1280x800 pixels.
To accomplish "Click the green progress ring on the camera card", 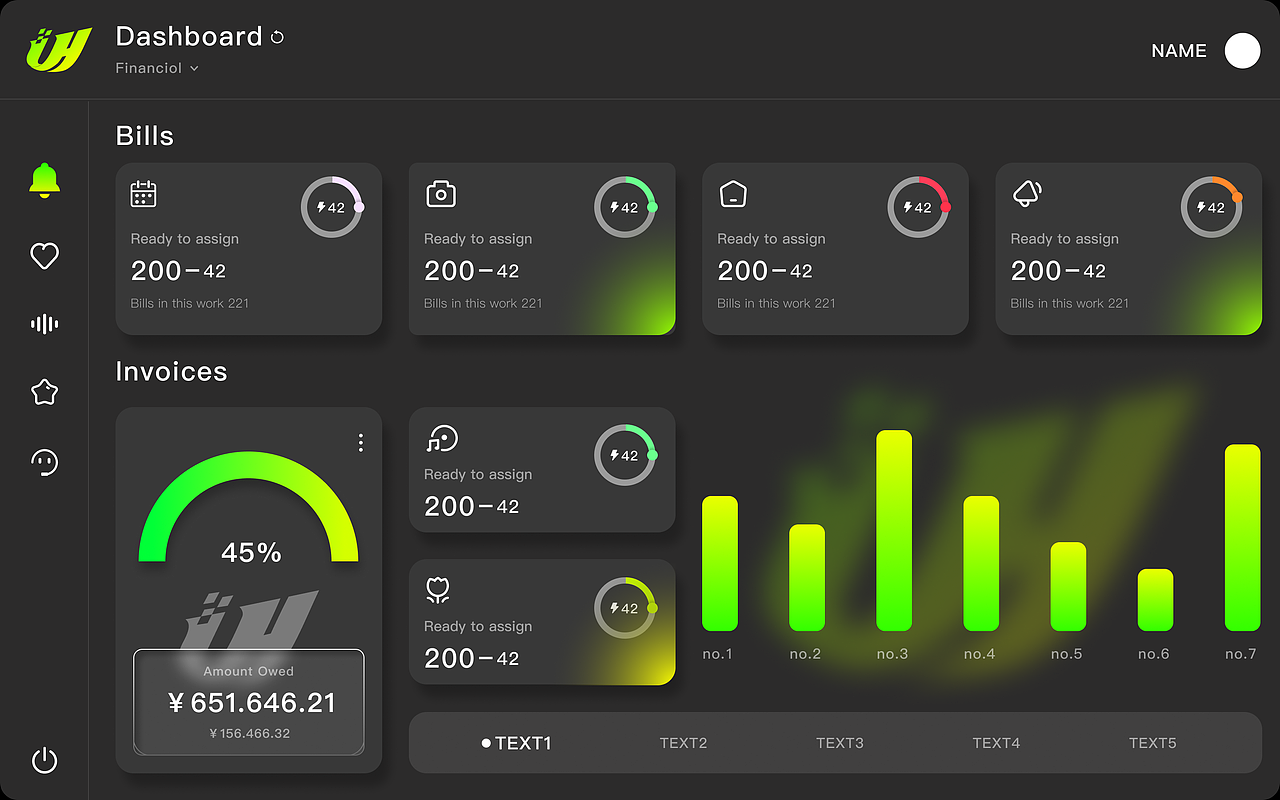I will click(x=625, y=207).
